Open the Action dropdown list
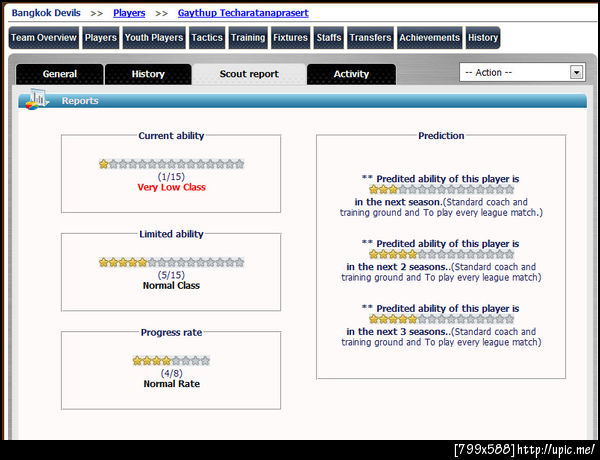Screen dimensions: 600x460 coord(522,72)
